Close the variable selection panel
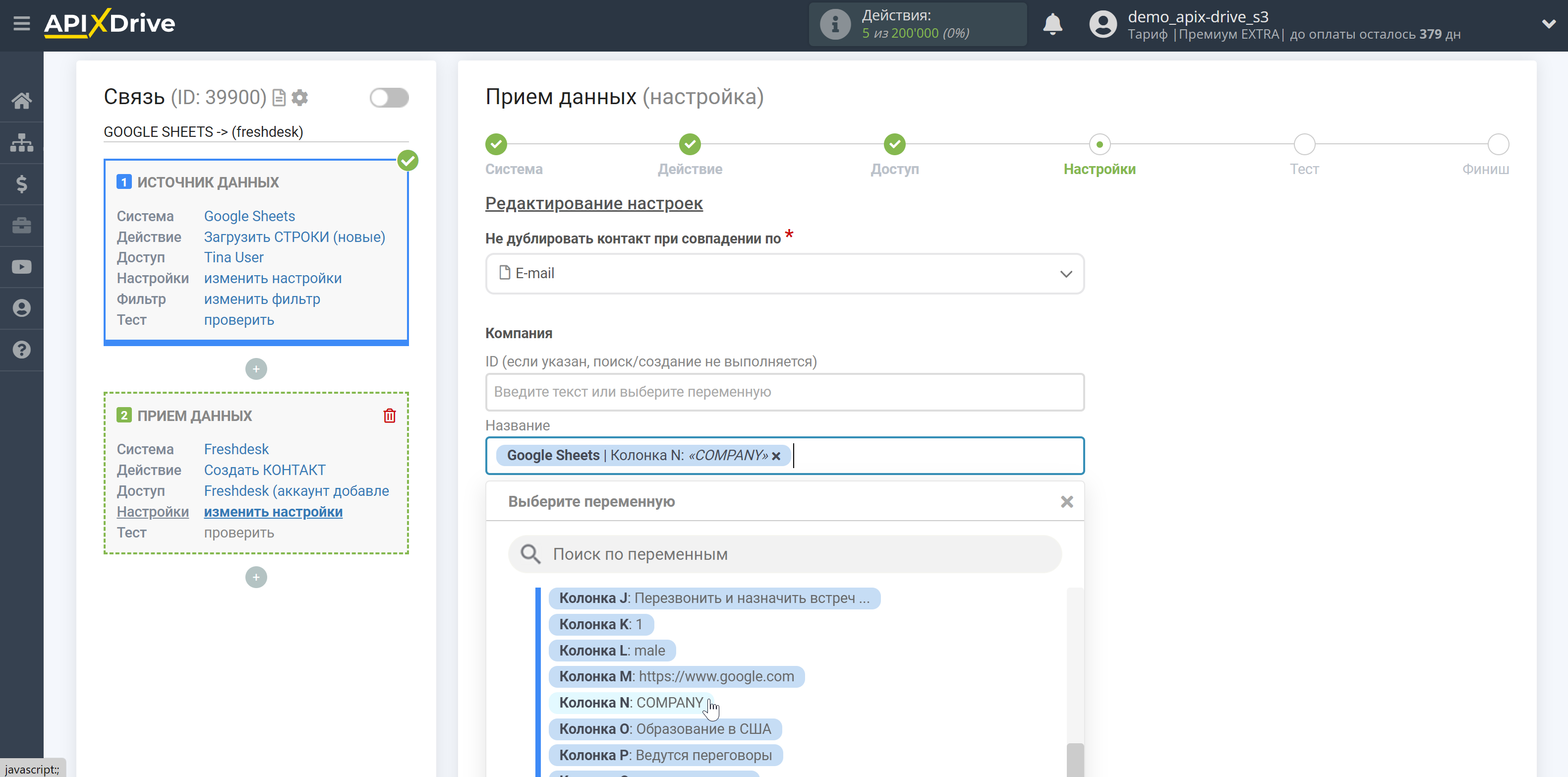This screenshot has width=1568, height=777. point(1066,502)
